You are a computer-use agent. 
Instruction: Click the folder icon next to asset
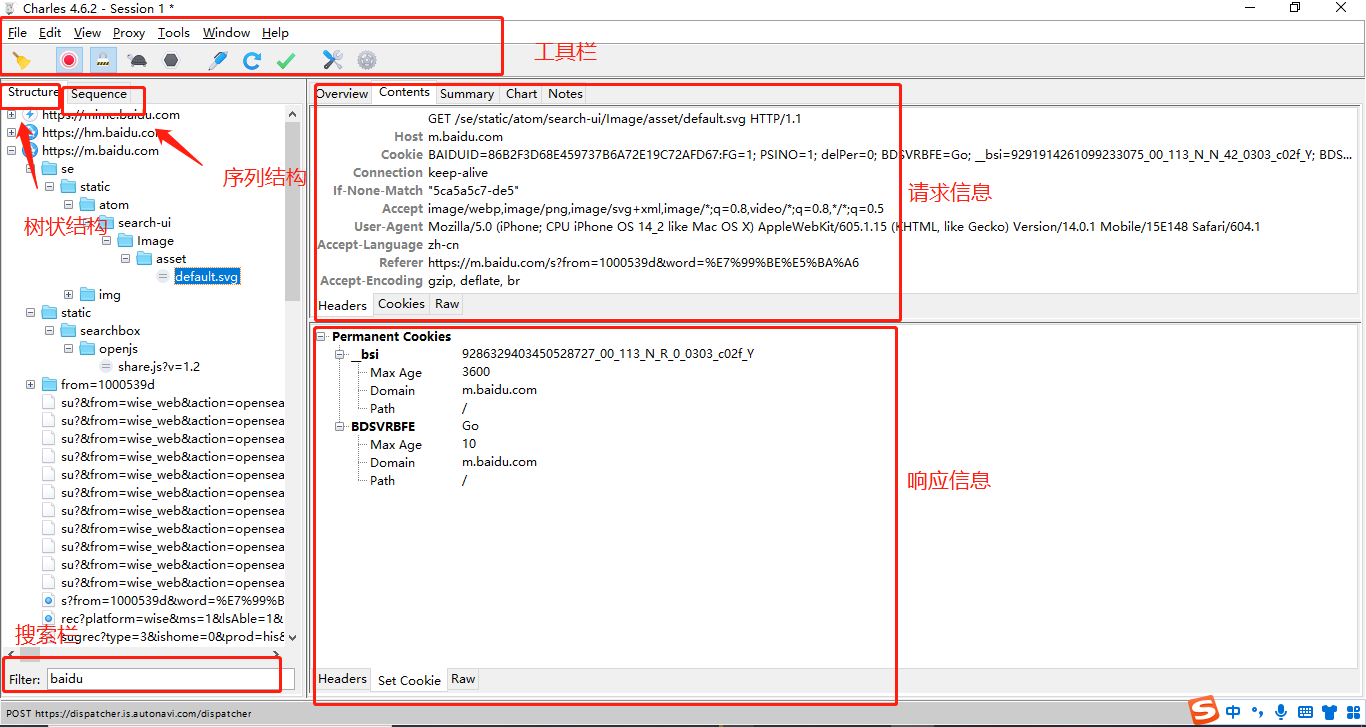click(x=144, y=259)
